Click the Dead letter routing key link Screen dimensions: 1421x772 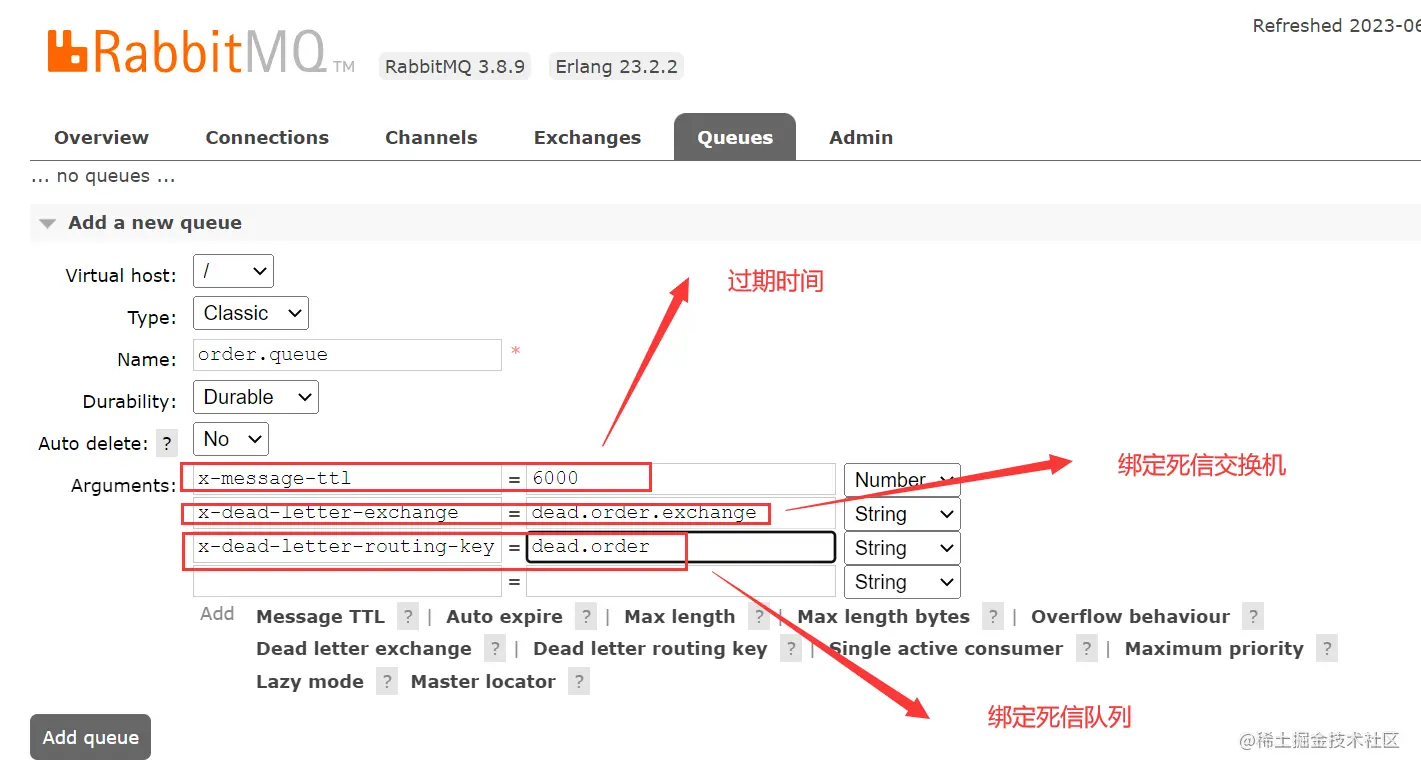click(x=650, y=648)
